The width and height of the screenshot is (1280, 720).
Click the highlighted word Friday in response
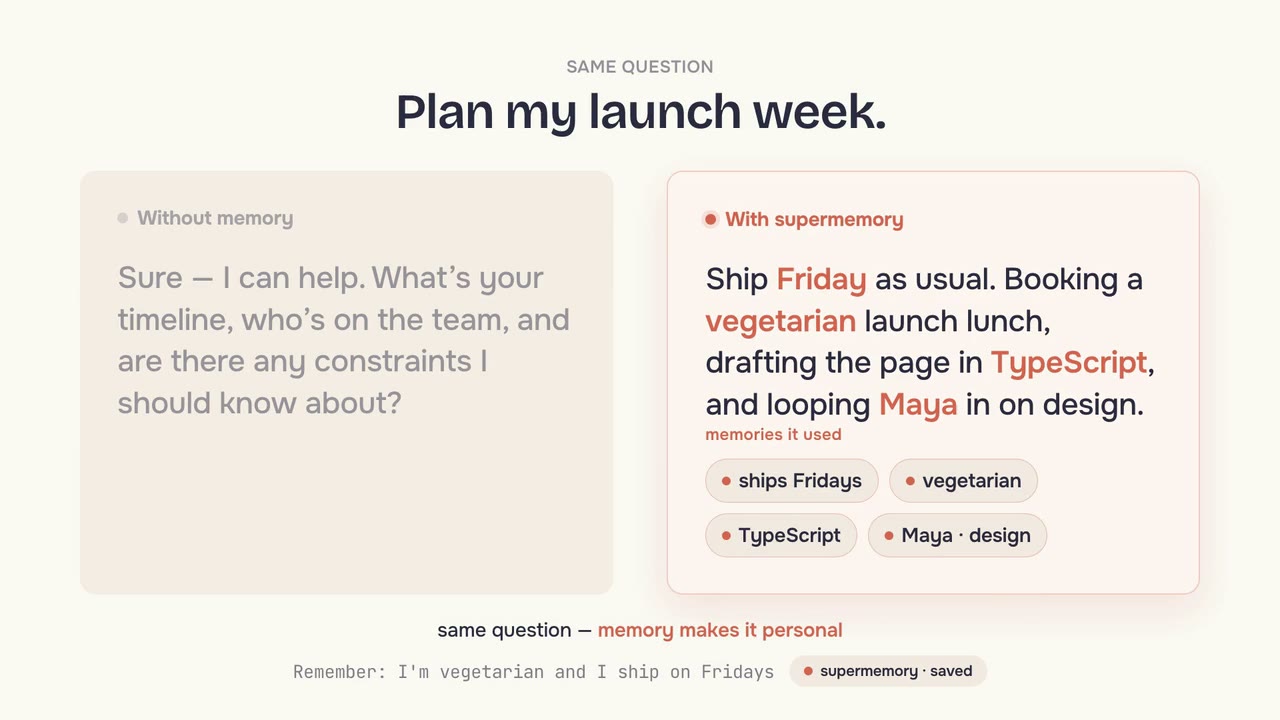tap(821, 279)
